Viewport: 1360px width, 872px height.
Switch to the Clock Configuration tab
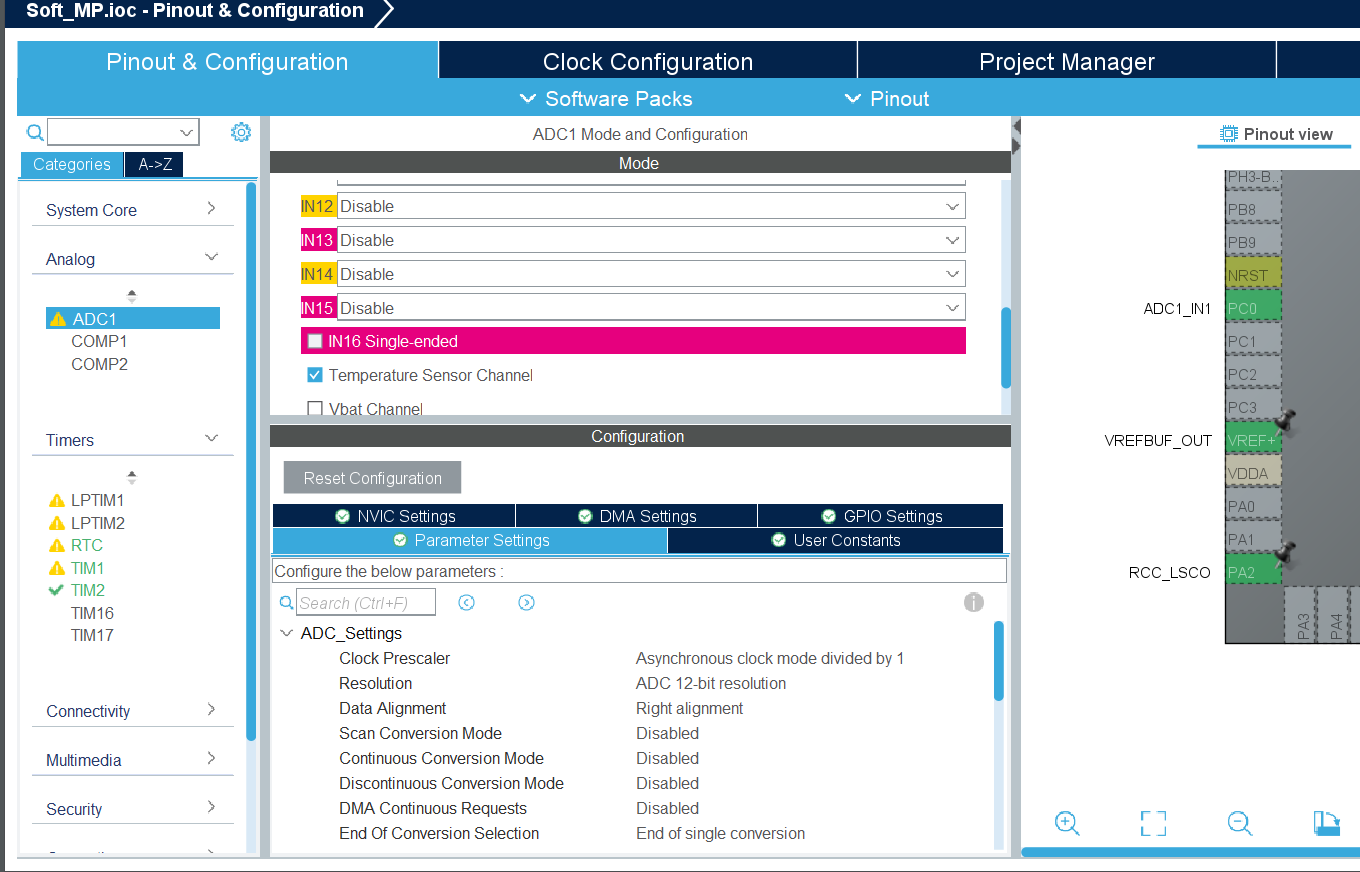(x=647, y=61)
